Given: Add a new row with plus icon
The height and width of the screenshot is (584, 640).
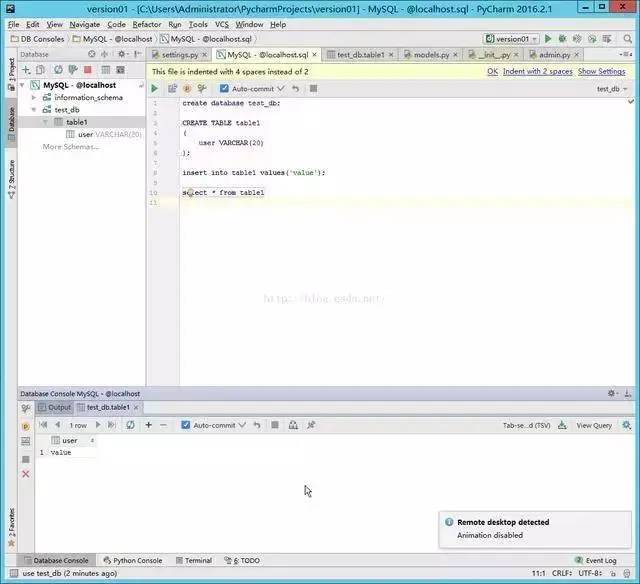Looking at the screenshot, I should coord(149,425).
